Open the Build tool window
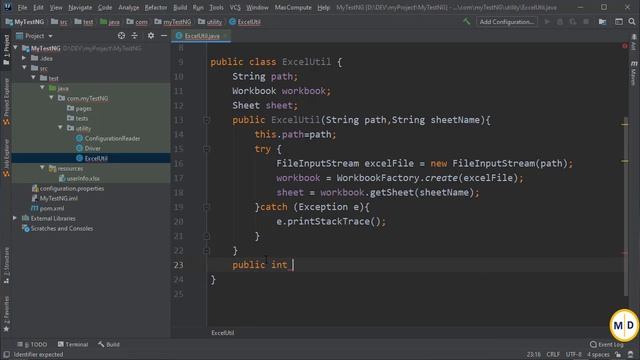 point(109,344)
